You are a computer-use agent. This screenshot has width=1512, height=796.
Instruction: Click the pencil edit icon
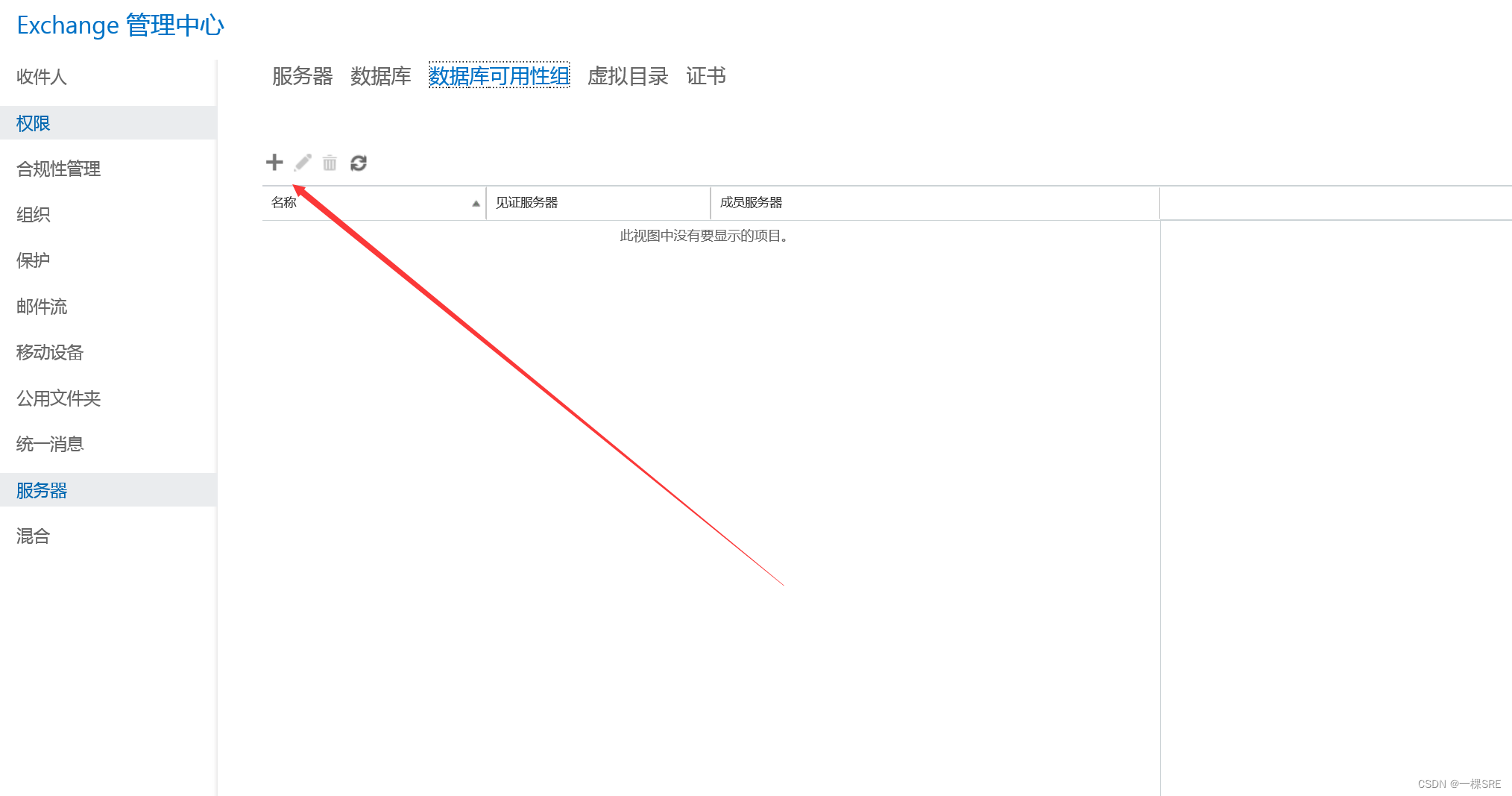(302, 163)
